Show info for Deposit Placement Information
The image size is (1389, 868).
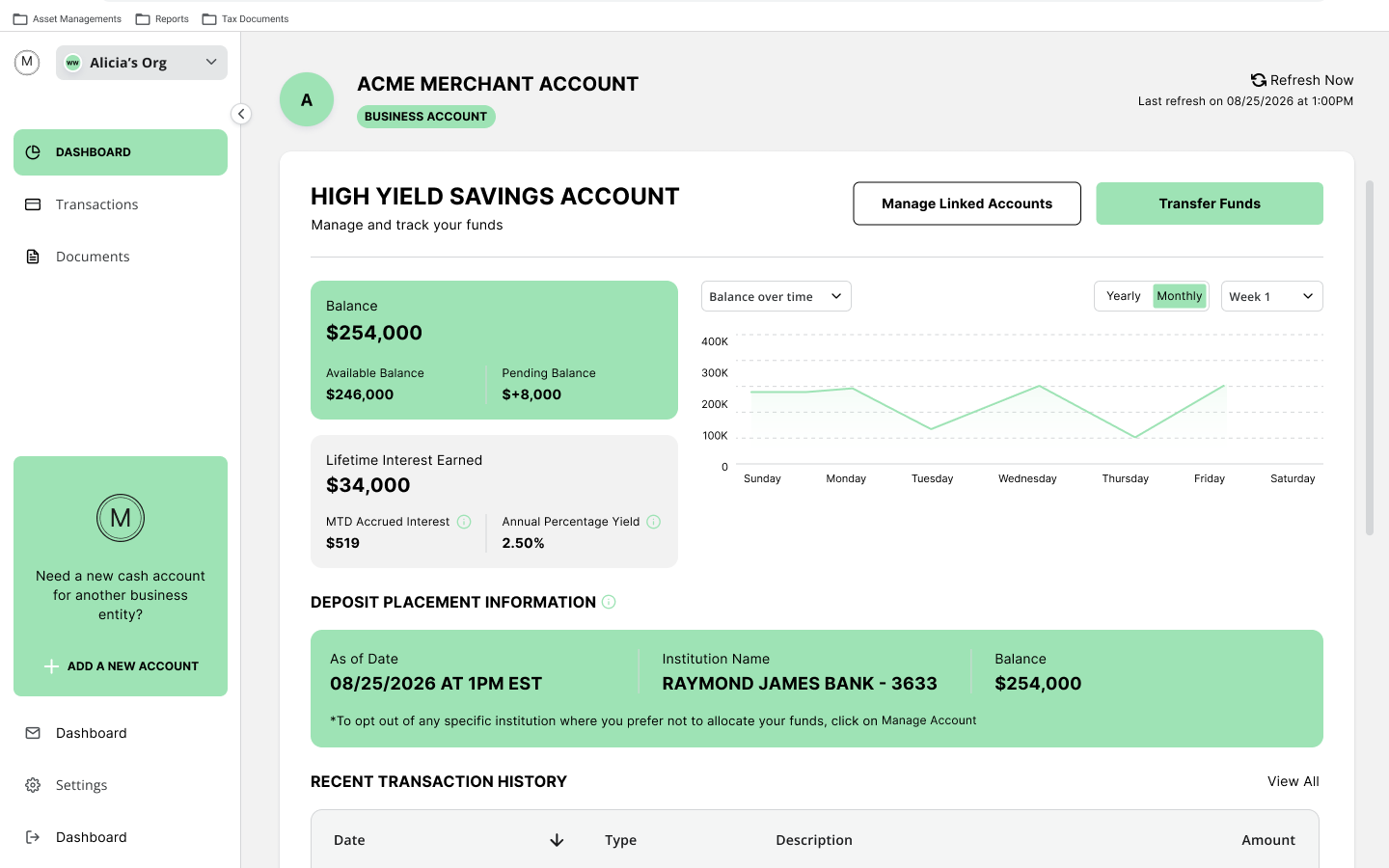tap(609, 602)
